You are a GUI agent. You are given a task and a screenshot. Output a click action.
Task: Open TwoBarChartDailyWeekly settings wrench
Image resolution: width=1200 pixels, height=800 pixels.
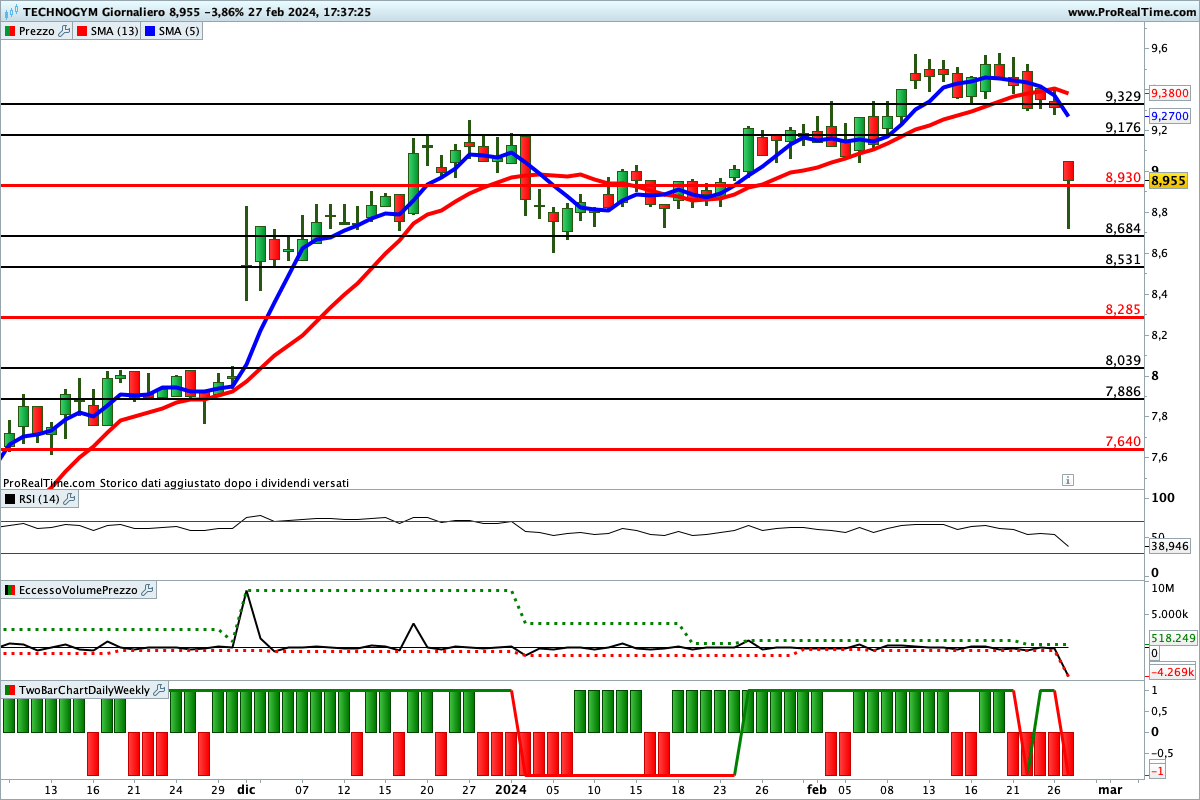coord(159,690)
